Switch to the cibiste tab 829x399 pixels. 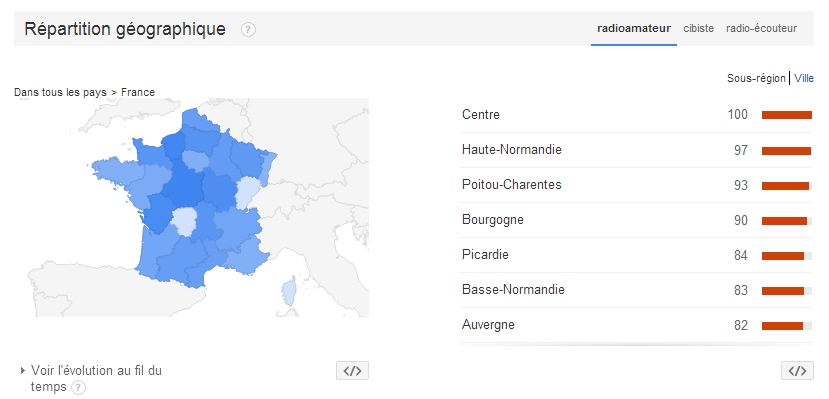698,29
